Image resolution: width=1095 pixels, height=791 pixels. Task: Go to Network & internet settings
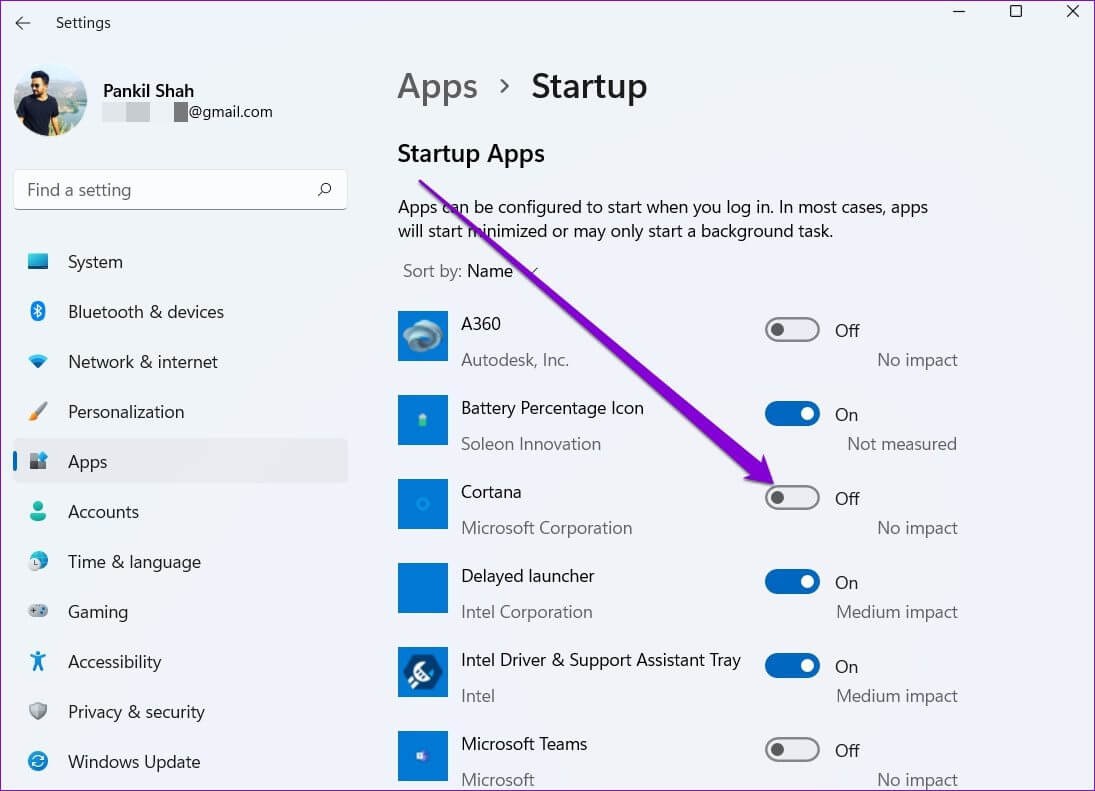(180, 362)
